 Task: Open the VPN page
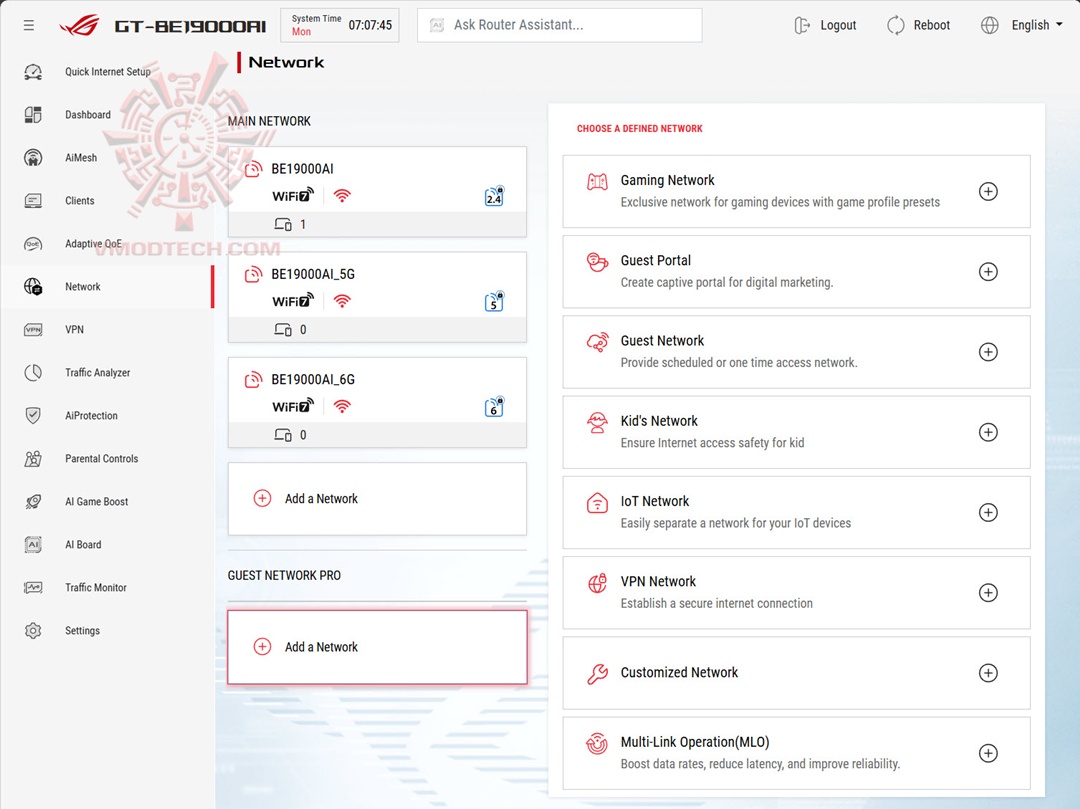pos(74,330)
